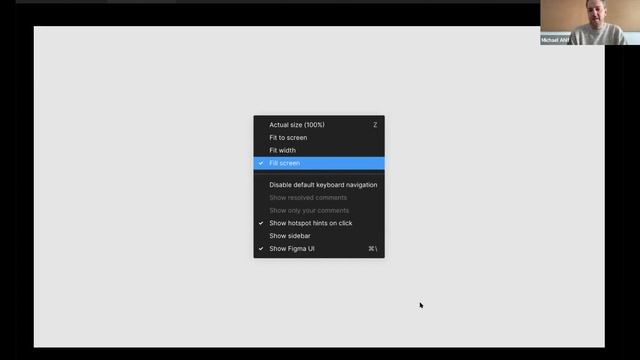Toggle Show Figma UI option
This screenshot has height=360, width=640.
[319, 249]
